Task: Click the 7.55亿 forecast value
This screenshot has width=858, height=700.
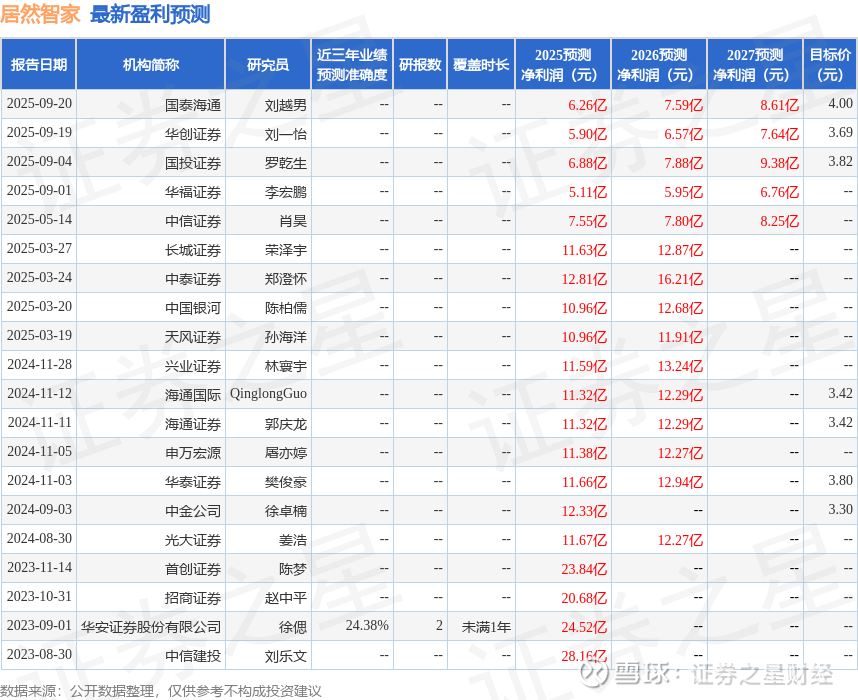Action: pyautogui.click(x=588, y=221)
